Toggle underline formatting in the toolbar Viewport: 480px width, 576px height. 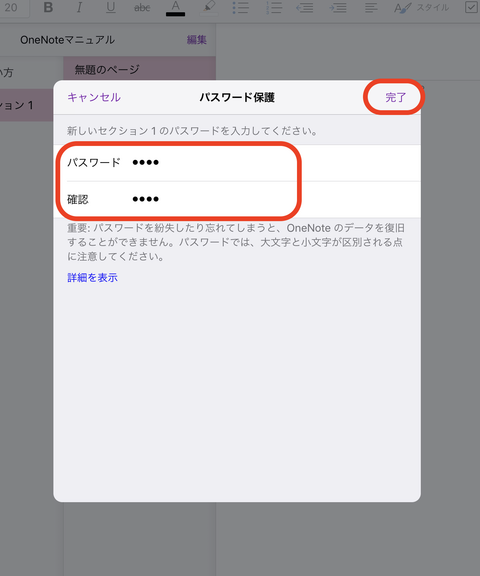click(111, 7)
